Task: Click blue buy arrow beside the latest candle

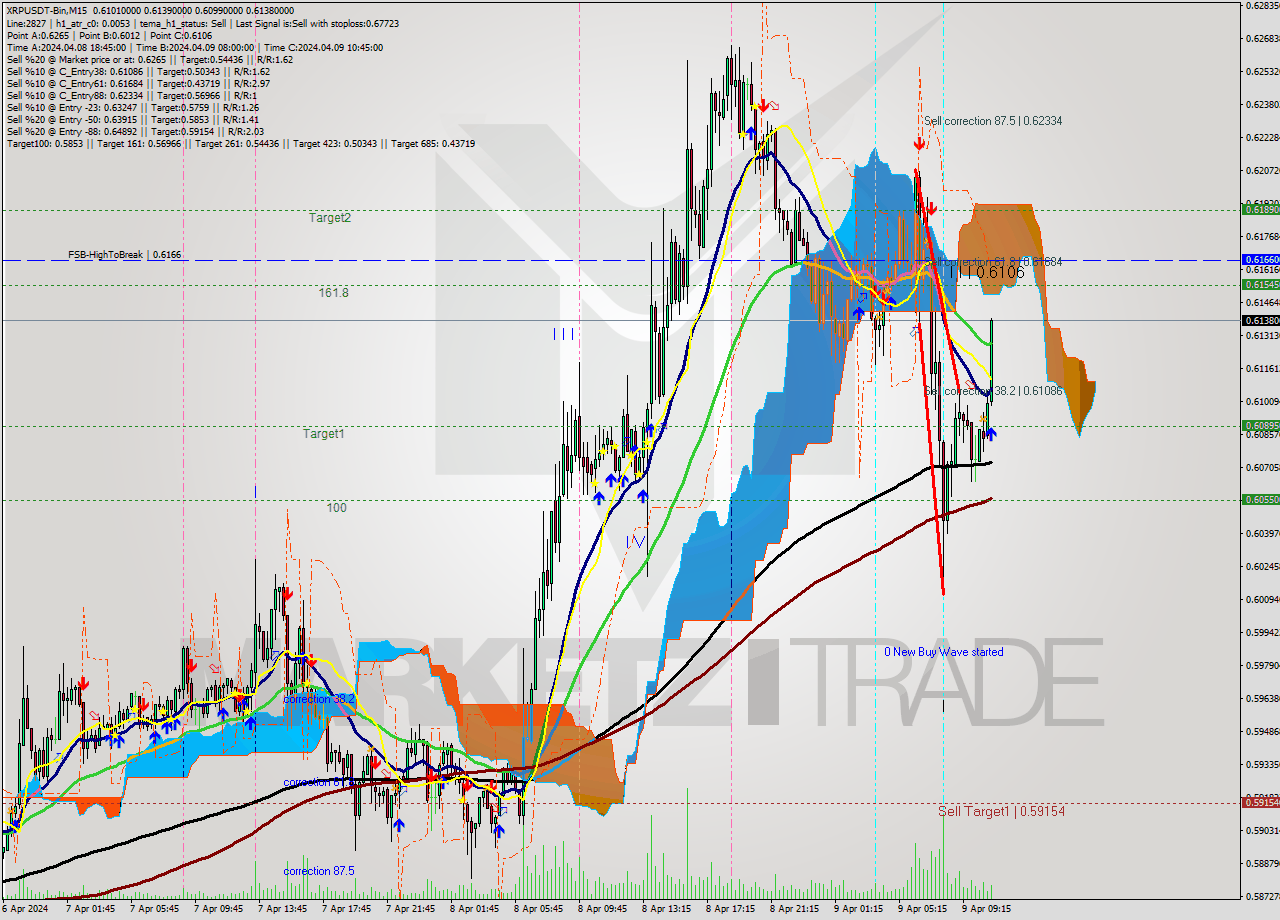Action: (x=991, y=434)
